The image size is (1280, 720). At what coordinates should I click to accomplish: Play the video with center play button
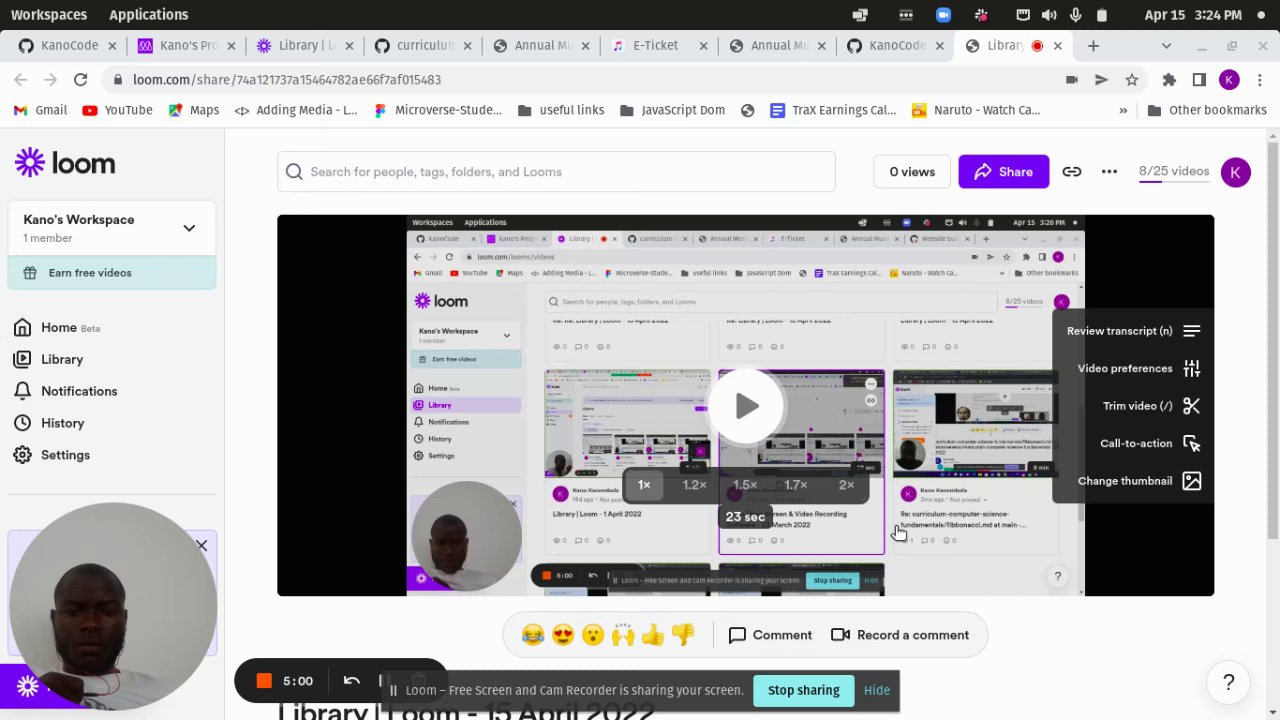746,405
